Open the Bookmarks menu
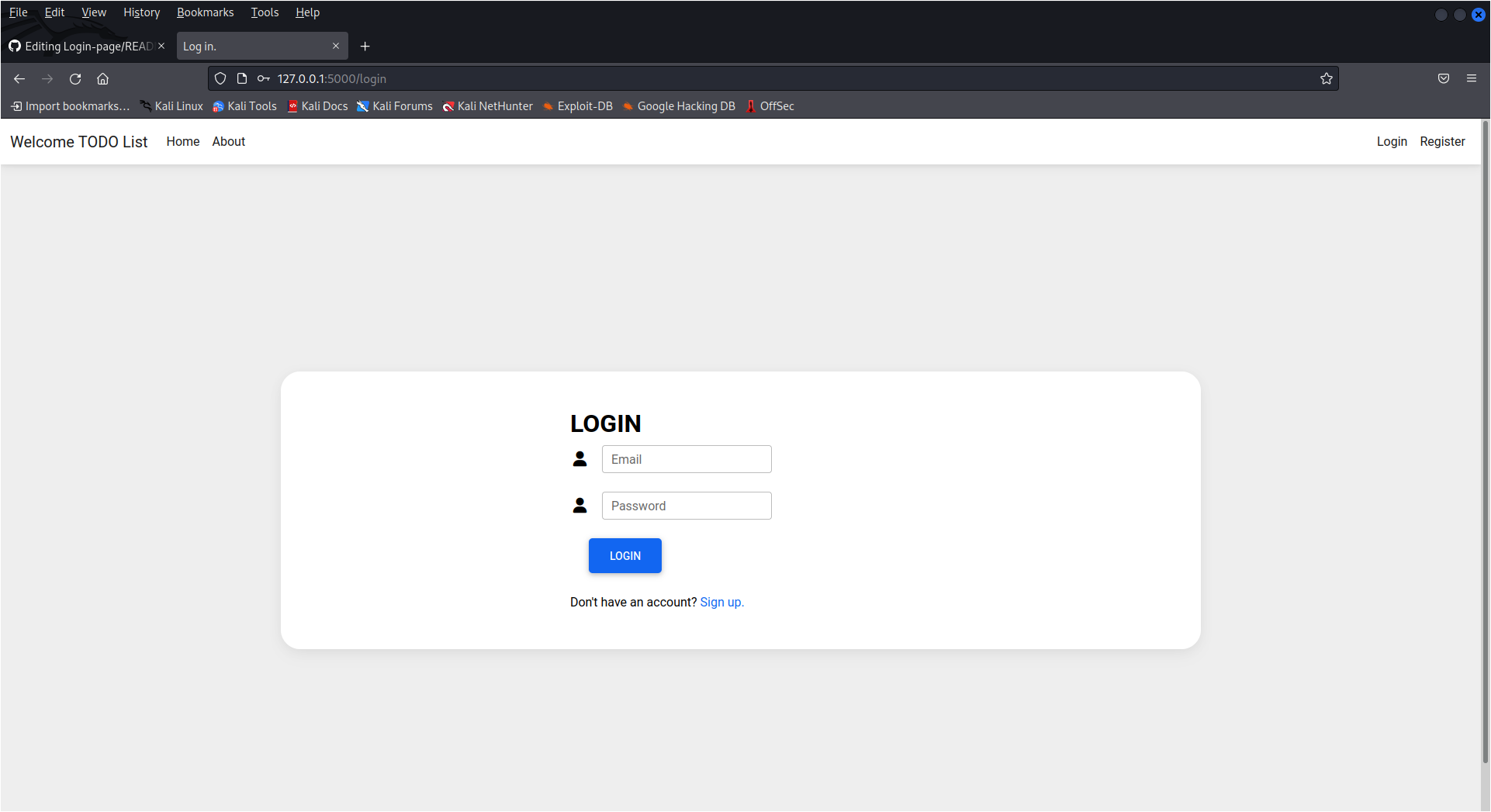The width and height of the screenshot is (1491, 812). tap(205, 12)
